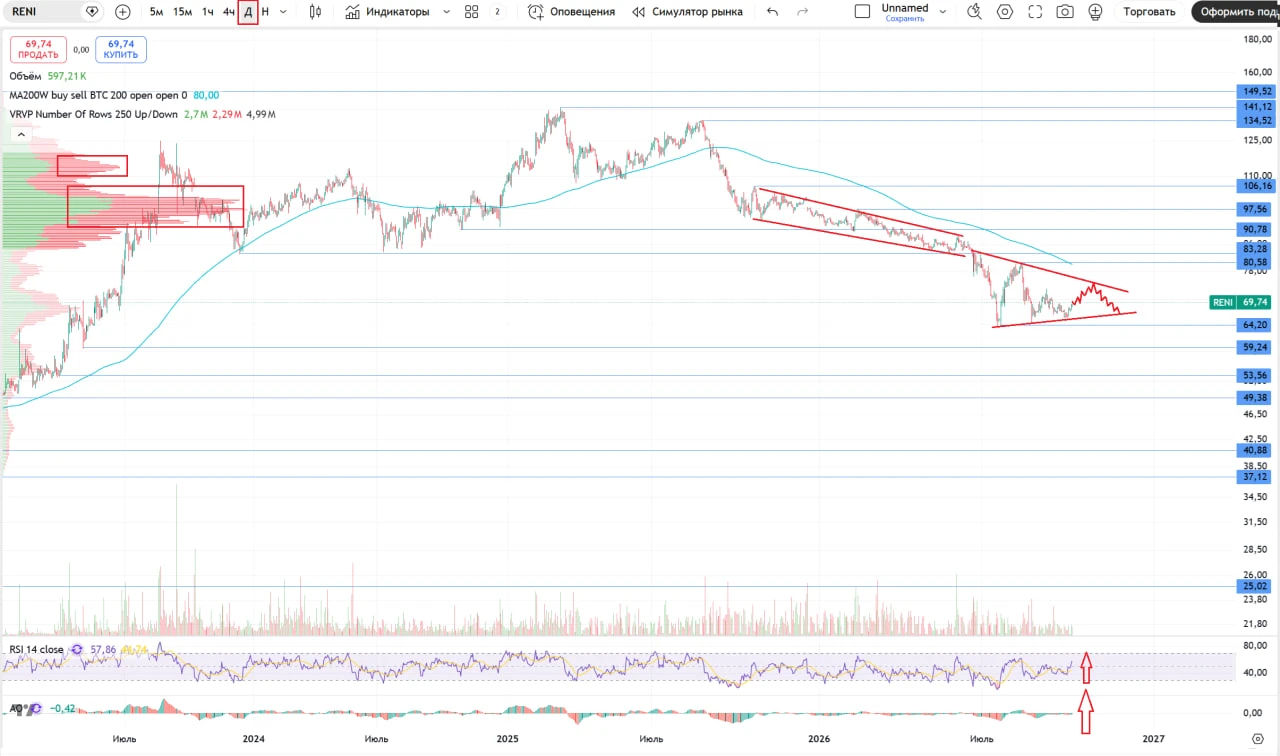This screenshot has width=1280, height=756.
Task: Click the purple refresh icon beside the AO label
Action: click(37, 709)
